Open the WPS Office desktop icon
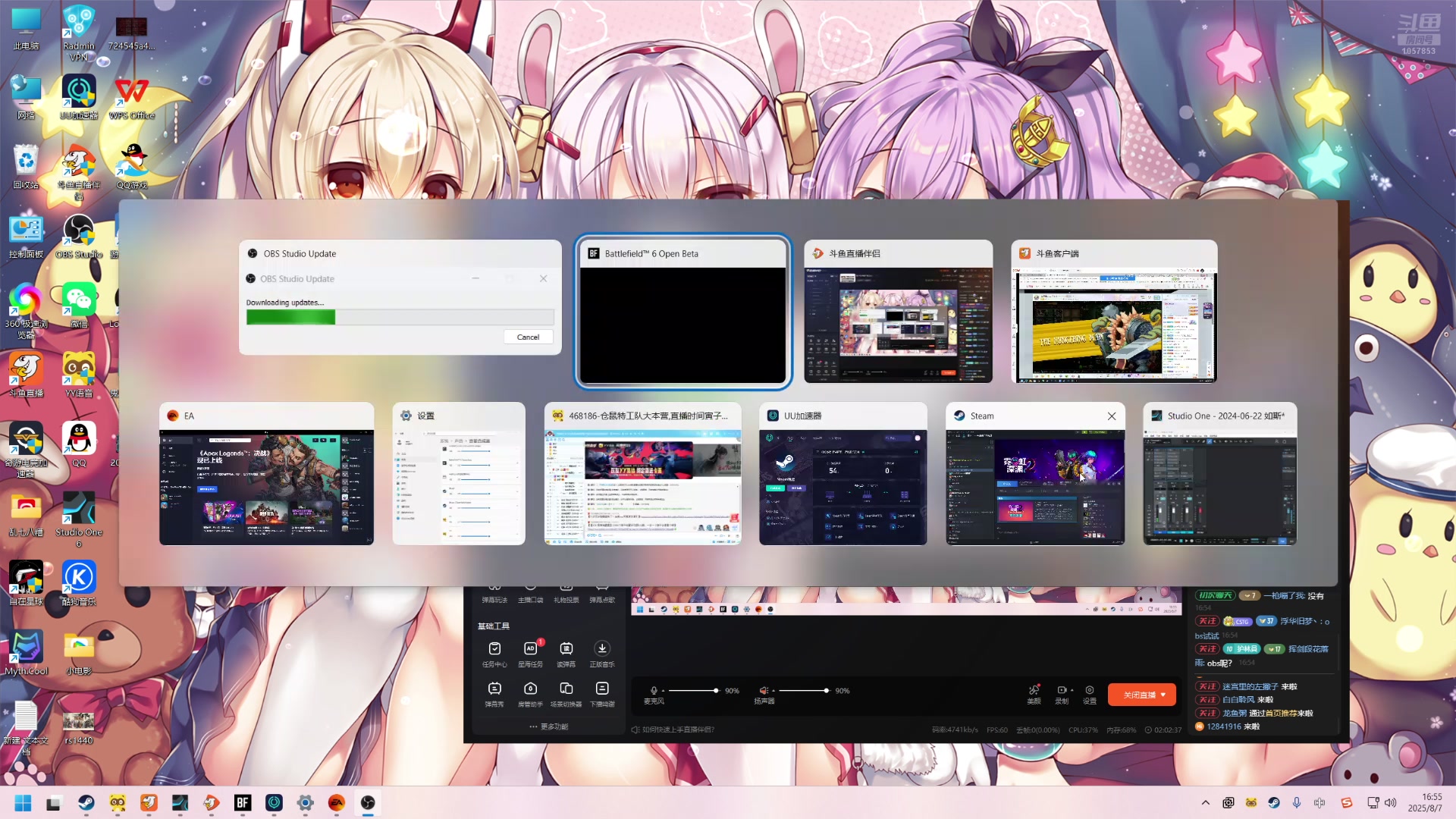Image resolution: width=1456 pixels, height=819 pixels. tap(132, 99)
